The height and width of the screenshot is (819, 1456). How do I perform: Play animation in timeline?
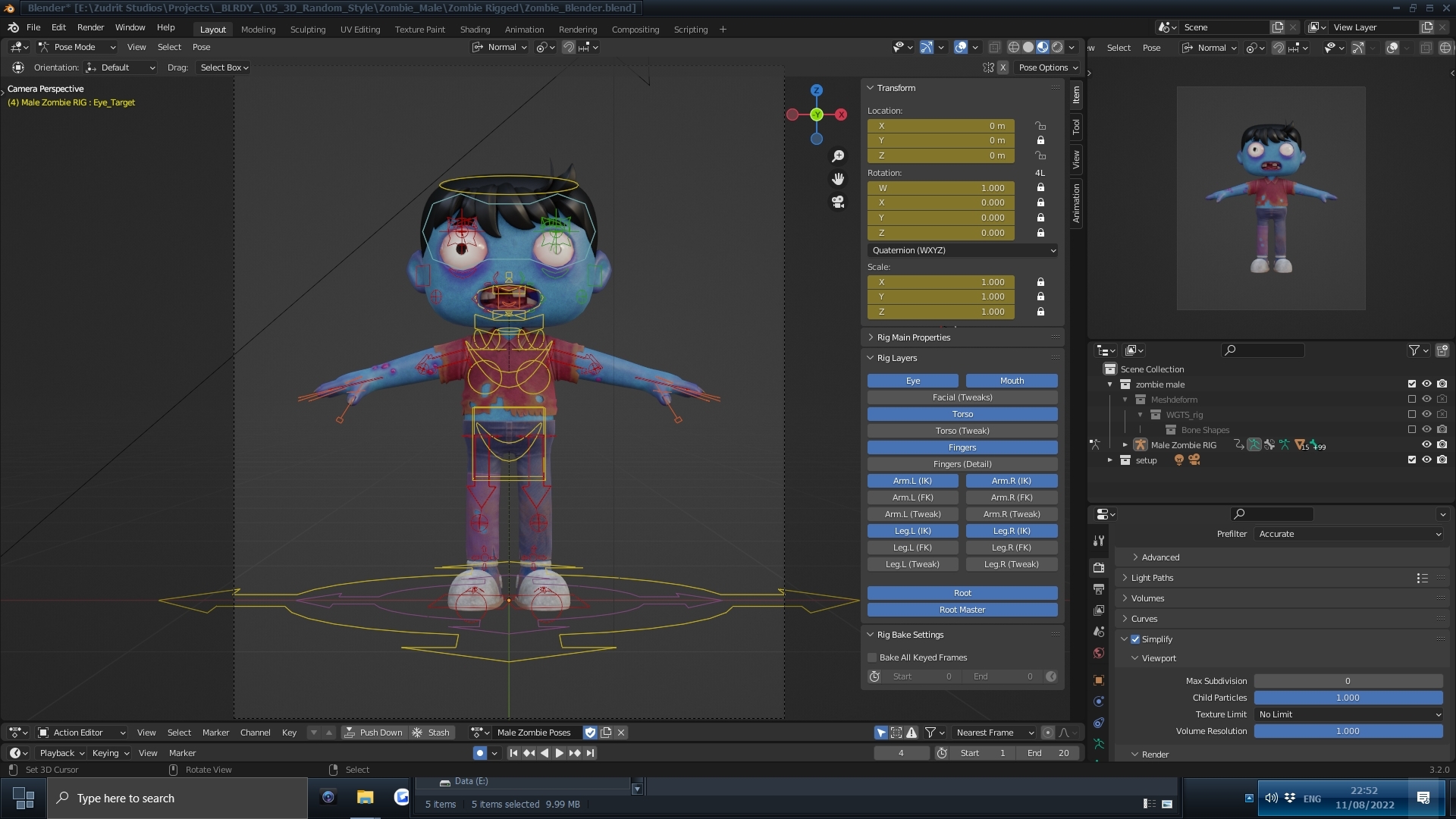point(560,753)
